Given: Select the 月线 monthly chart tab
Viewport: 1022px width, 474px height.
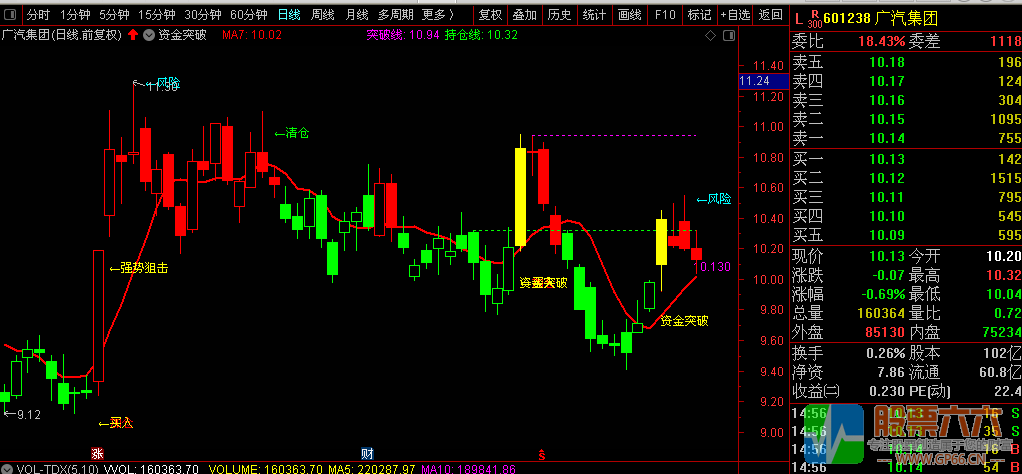Looking at the screenshot, I should tap(357, 14).
